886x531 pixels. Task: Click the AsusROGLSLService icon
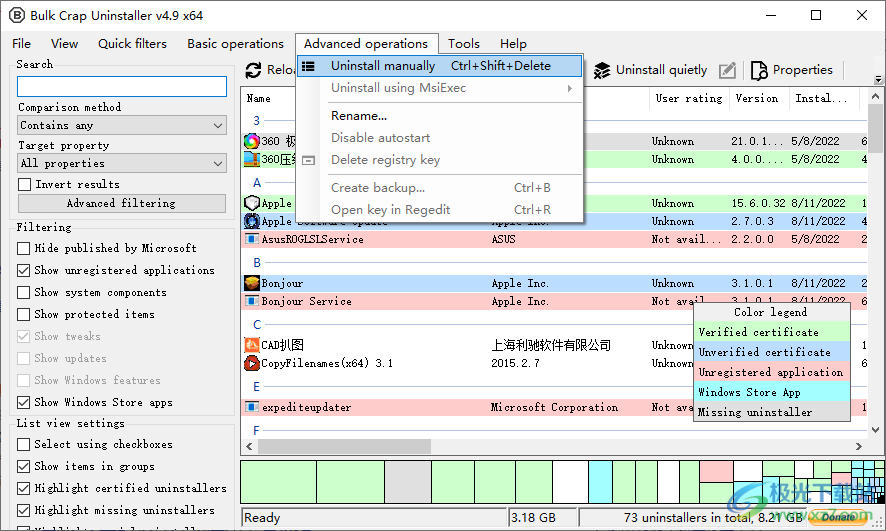point(251,240)
